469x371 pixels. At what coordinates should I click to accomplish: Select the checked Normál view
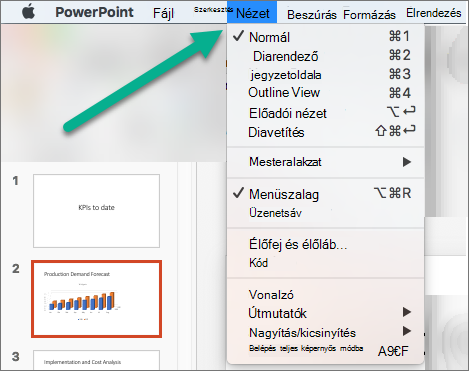[x=325, y=37]
